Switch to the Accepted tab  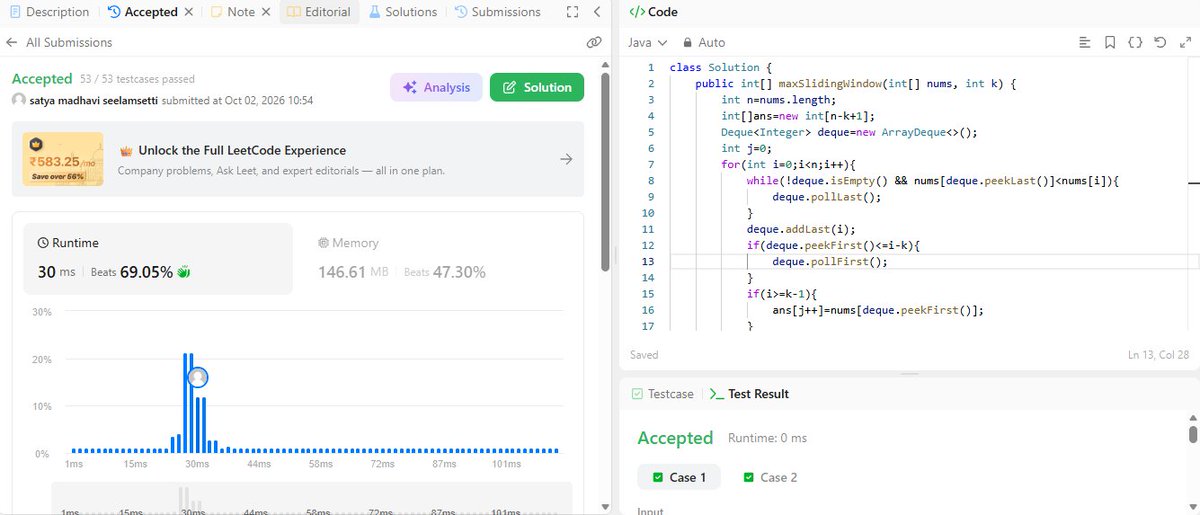coord(142,12)
